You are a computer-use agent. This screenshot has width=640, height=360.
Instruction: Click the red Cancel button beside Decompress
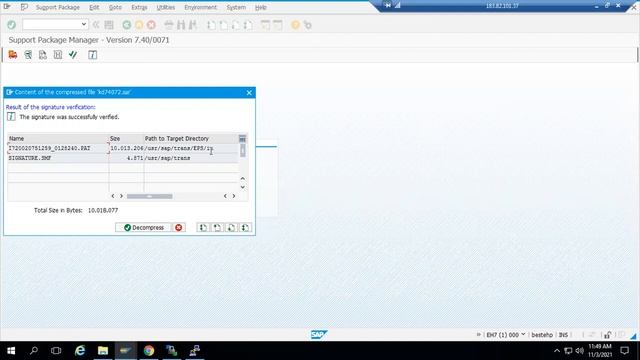(178, 227)
